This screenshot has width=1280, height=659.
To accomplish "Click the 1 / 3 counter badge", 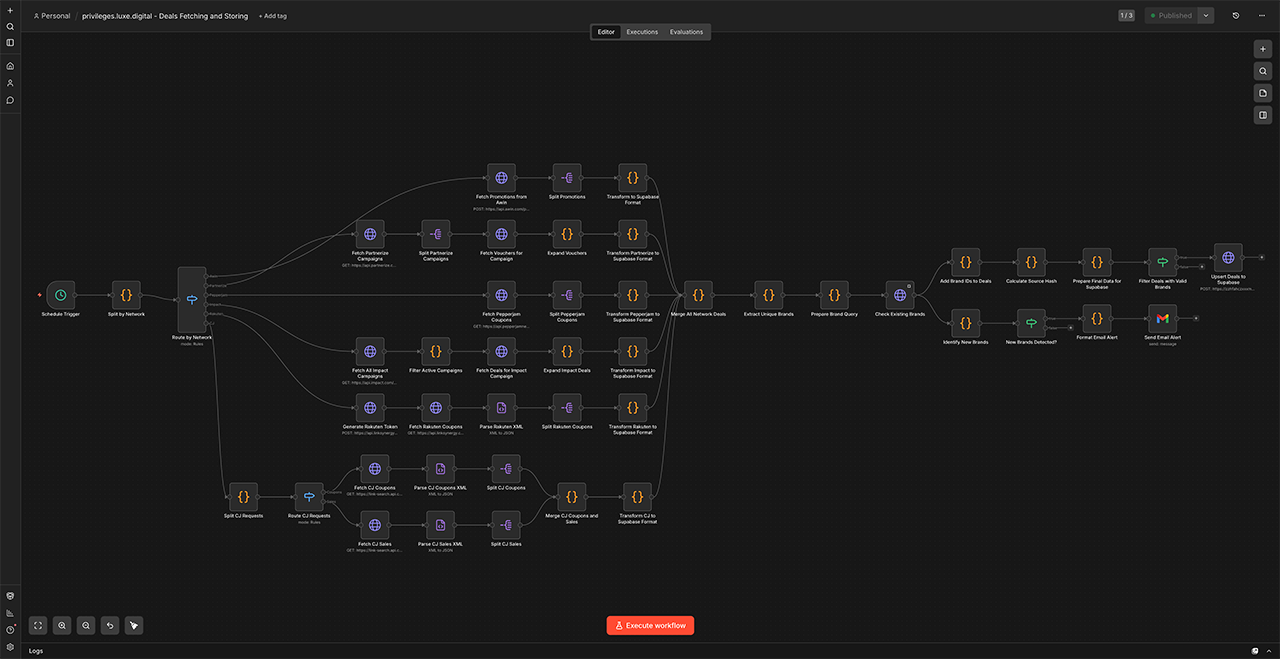I will coord(1126,16).
